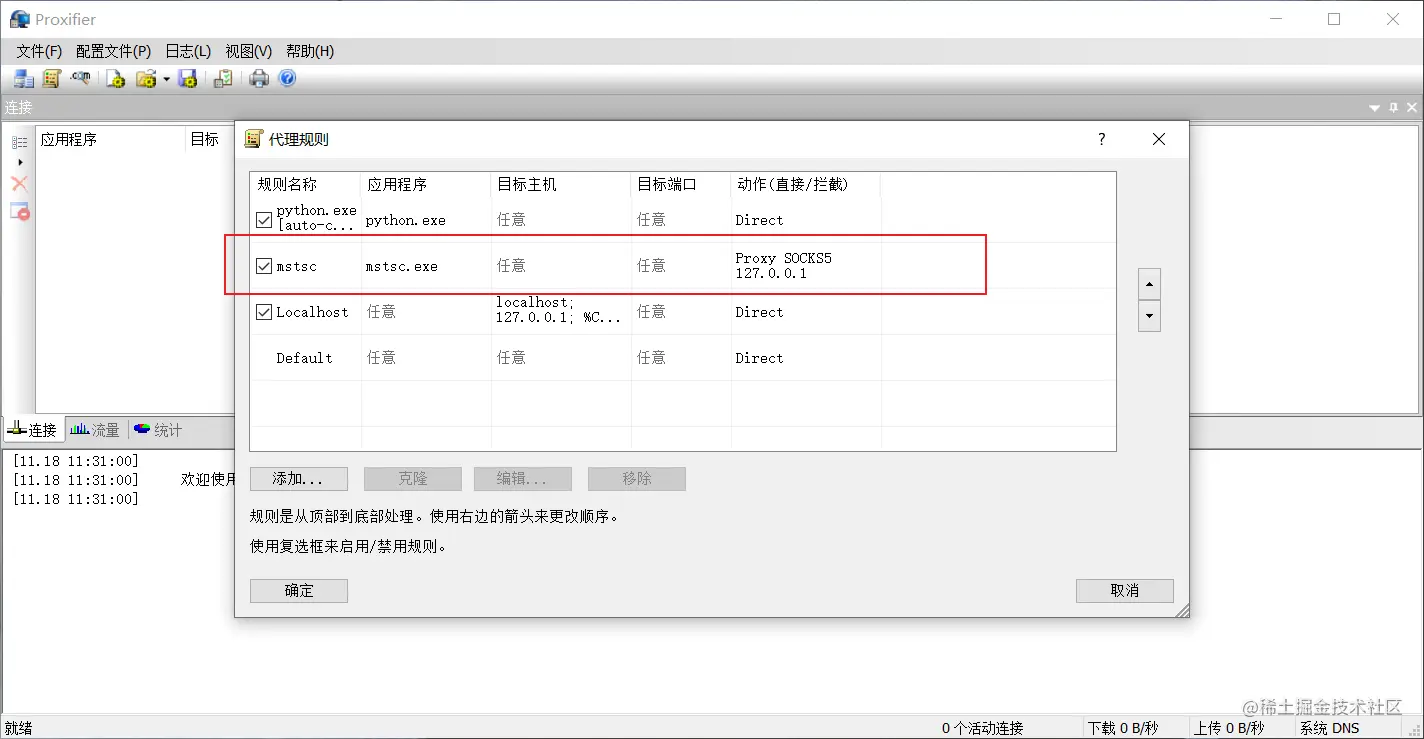Click 目标端口 column header
1424x739 pixels.
681,184
